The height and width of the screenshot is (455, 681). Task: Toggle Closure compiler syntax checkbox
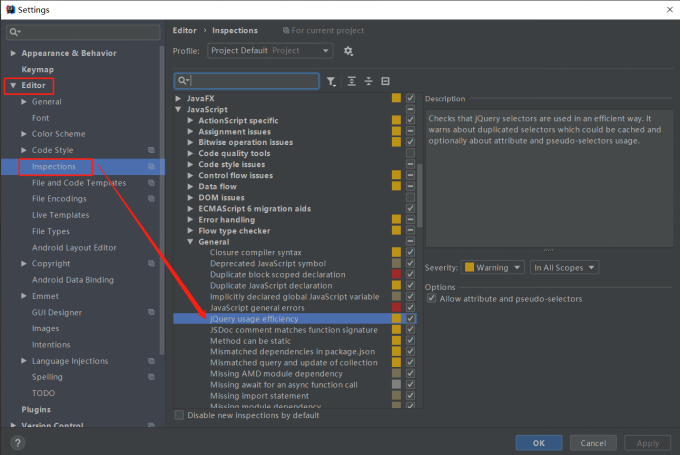pyautogui.click(x=410, y=252)
